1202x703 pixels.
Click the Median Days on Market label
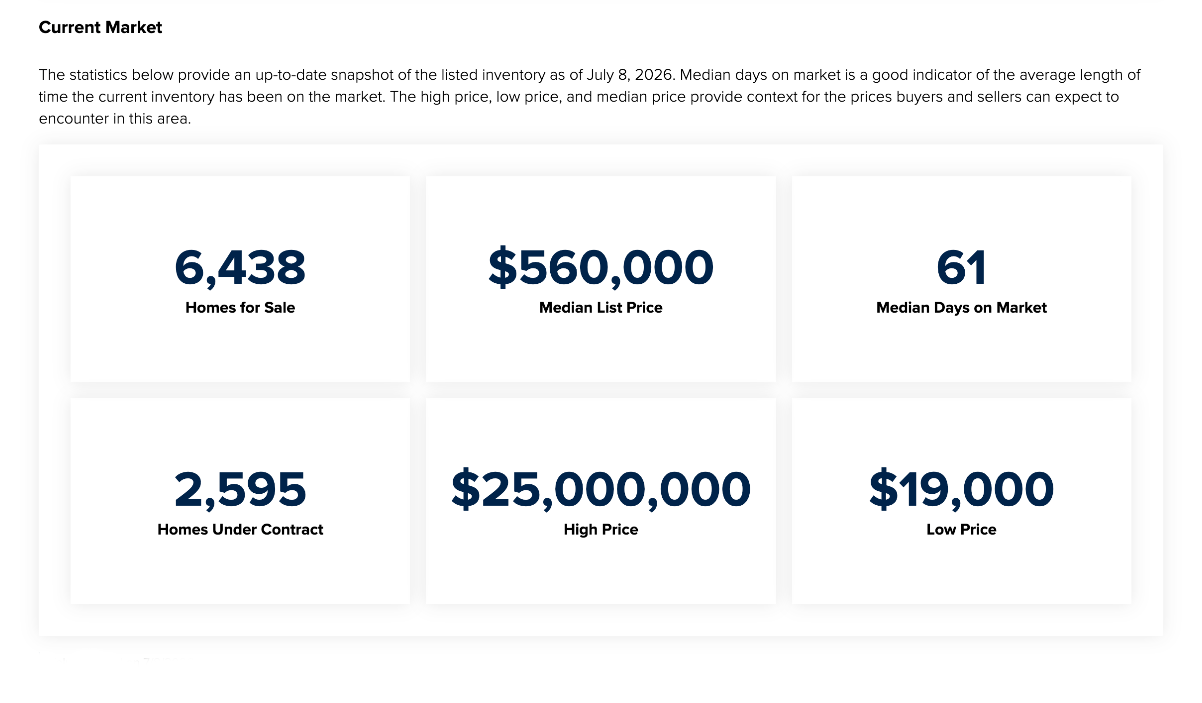click(962, 308)
